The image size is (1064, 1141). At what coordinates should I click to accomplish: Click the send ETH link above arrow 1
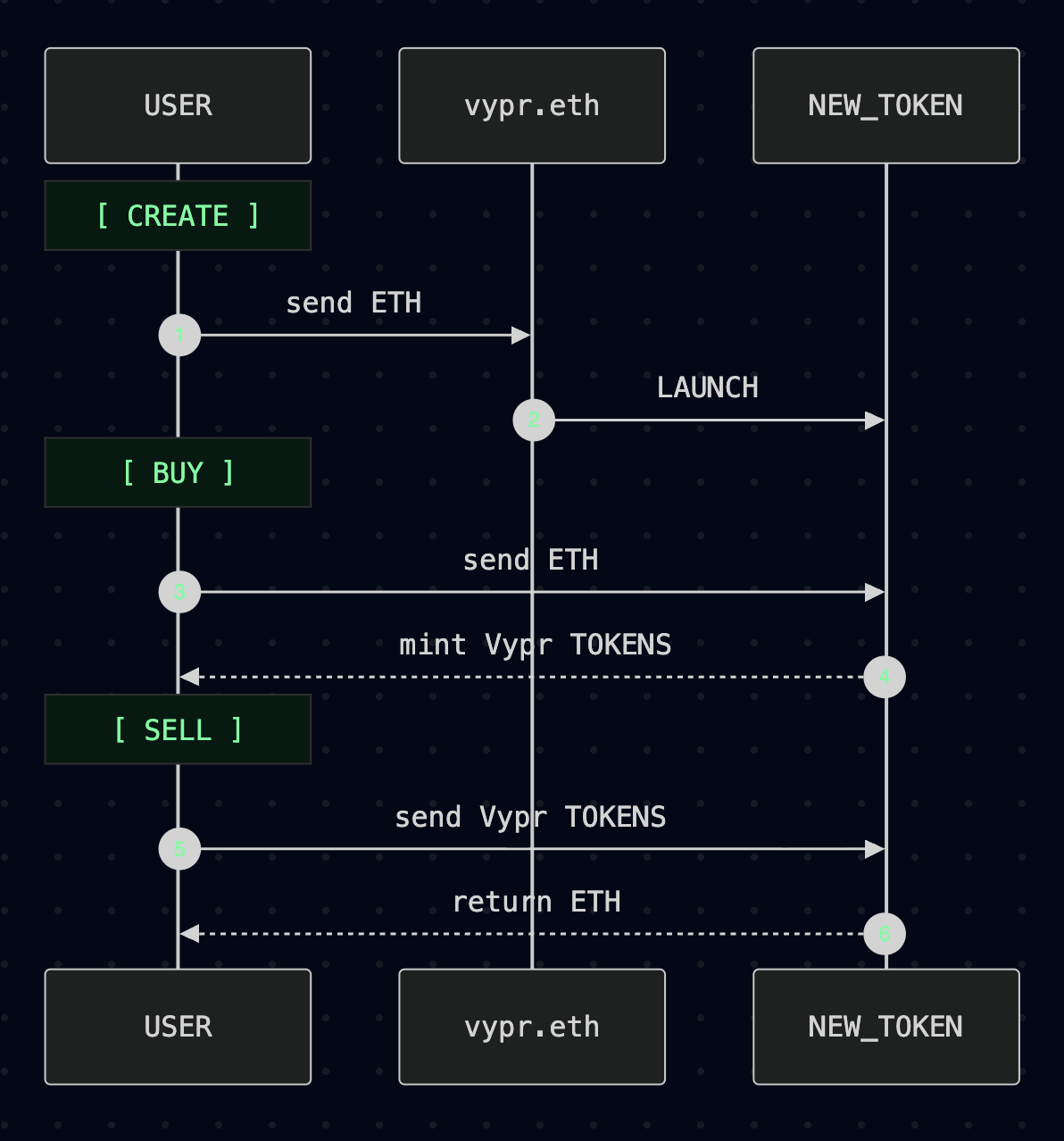pyautogui.click(x=354, y=303)
